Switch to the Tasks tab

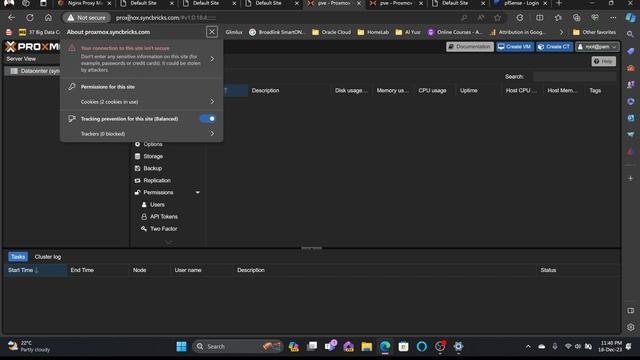18,257
